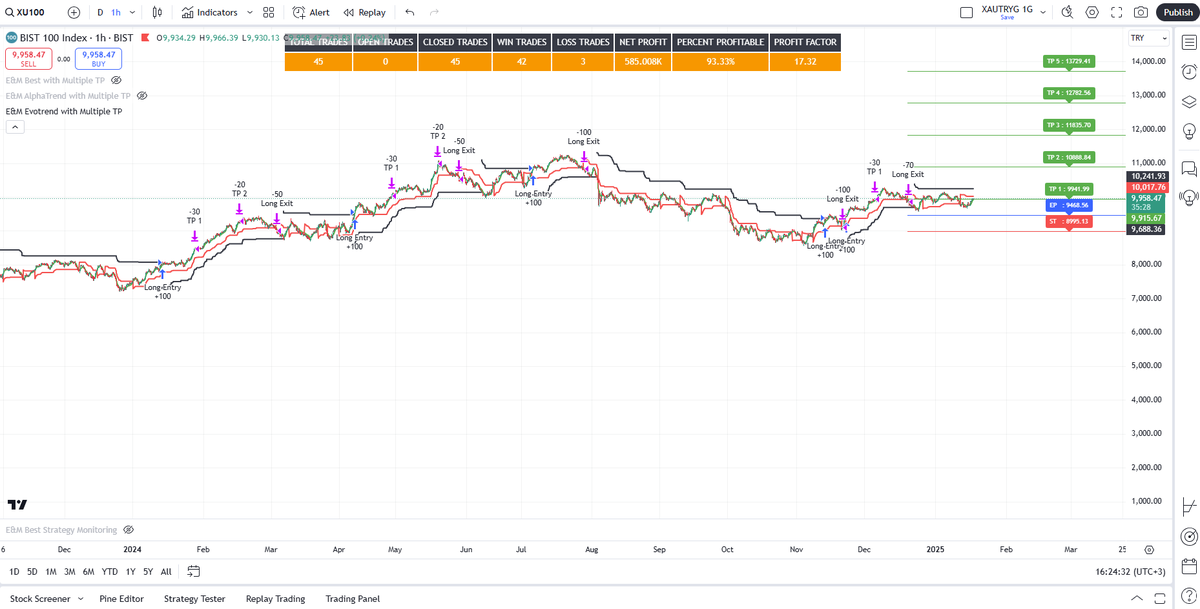The image size is (1200, 609).
Task: Open the Help Center question icon
Action: click(1189, 598)
